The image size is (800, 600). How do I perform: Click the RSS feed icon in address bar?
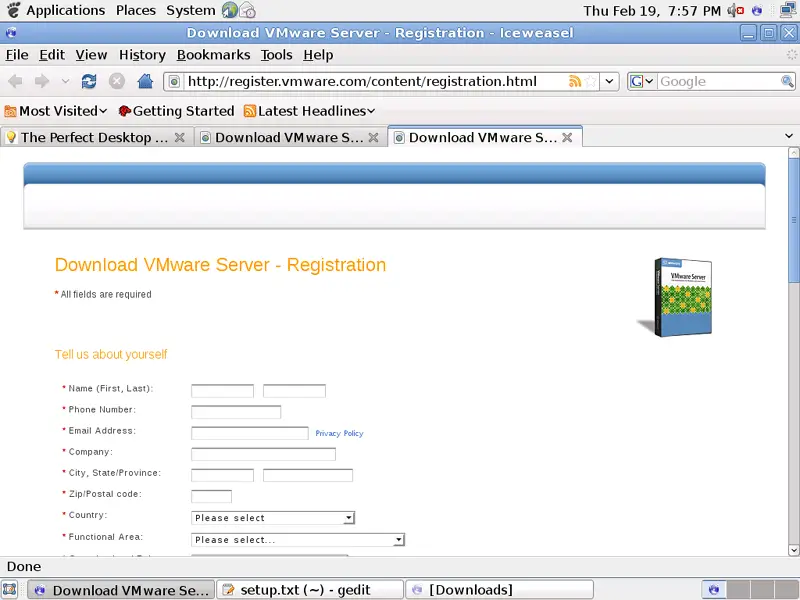coord(575,81)
